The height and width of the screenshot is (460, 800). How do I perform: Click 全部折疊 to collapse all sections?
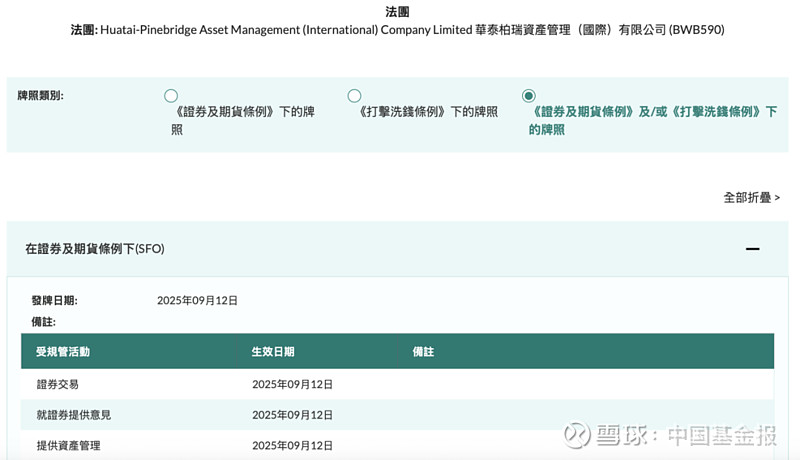(x=751, y=197)
